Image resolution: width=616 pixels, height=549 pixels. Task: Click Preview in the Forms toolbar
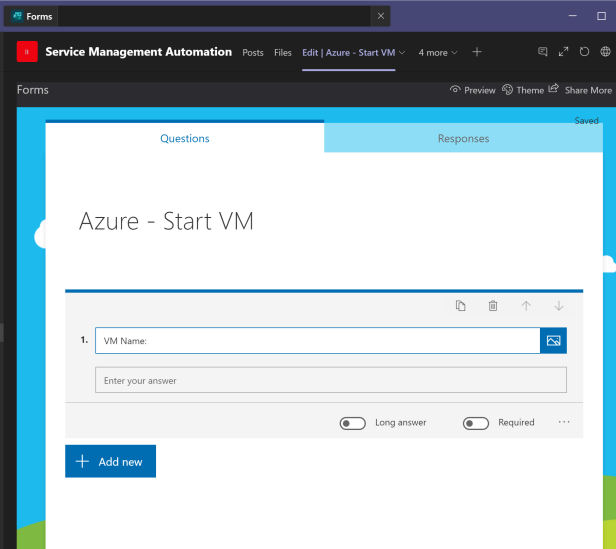[473, 90]
